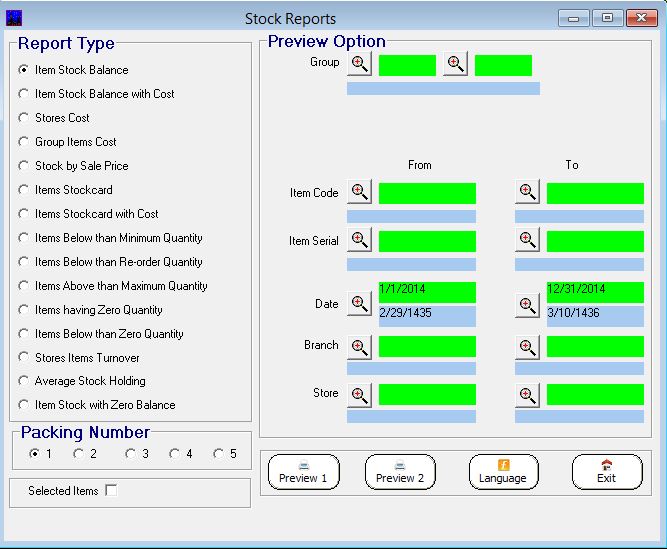Open the Language button
The width and height of the screenshot is (667, 549).
(x=503, y=472)
